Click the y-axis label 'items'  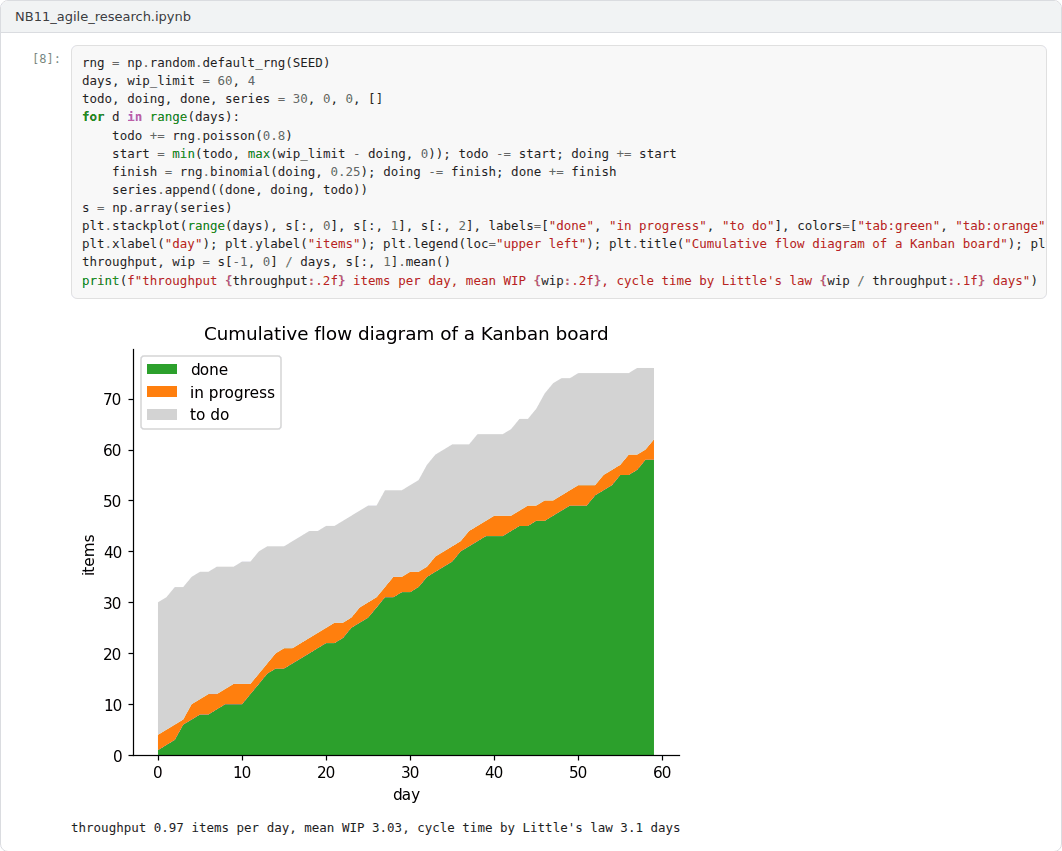[x=89, y=555]
